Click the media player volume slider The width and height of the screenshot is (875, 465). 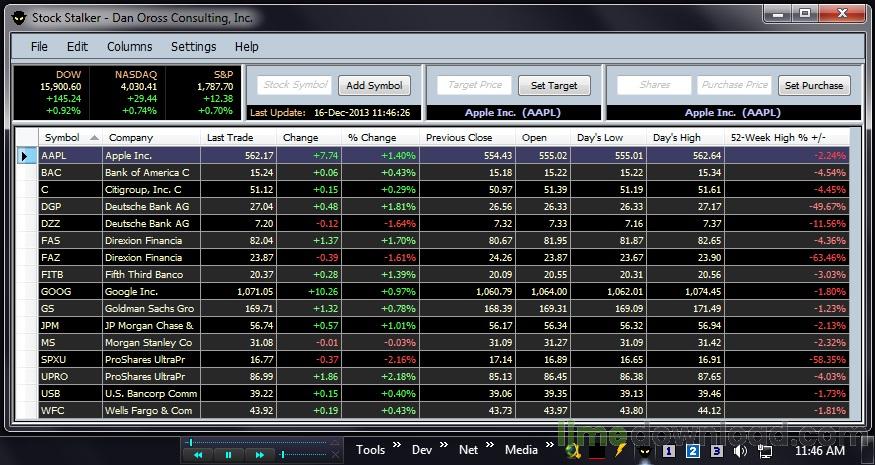coord(303,455)
